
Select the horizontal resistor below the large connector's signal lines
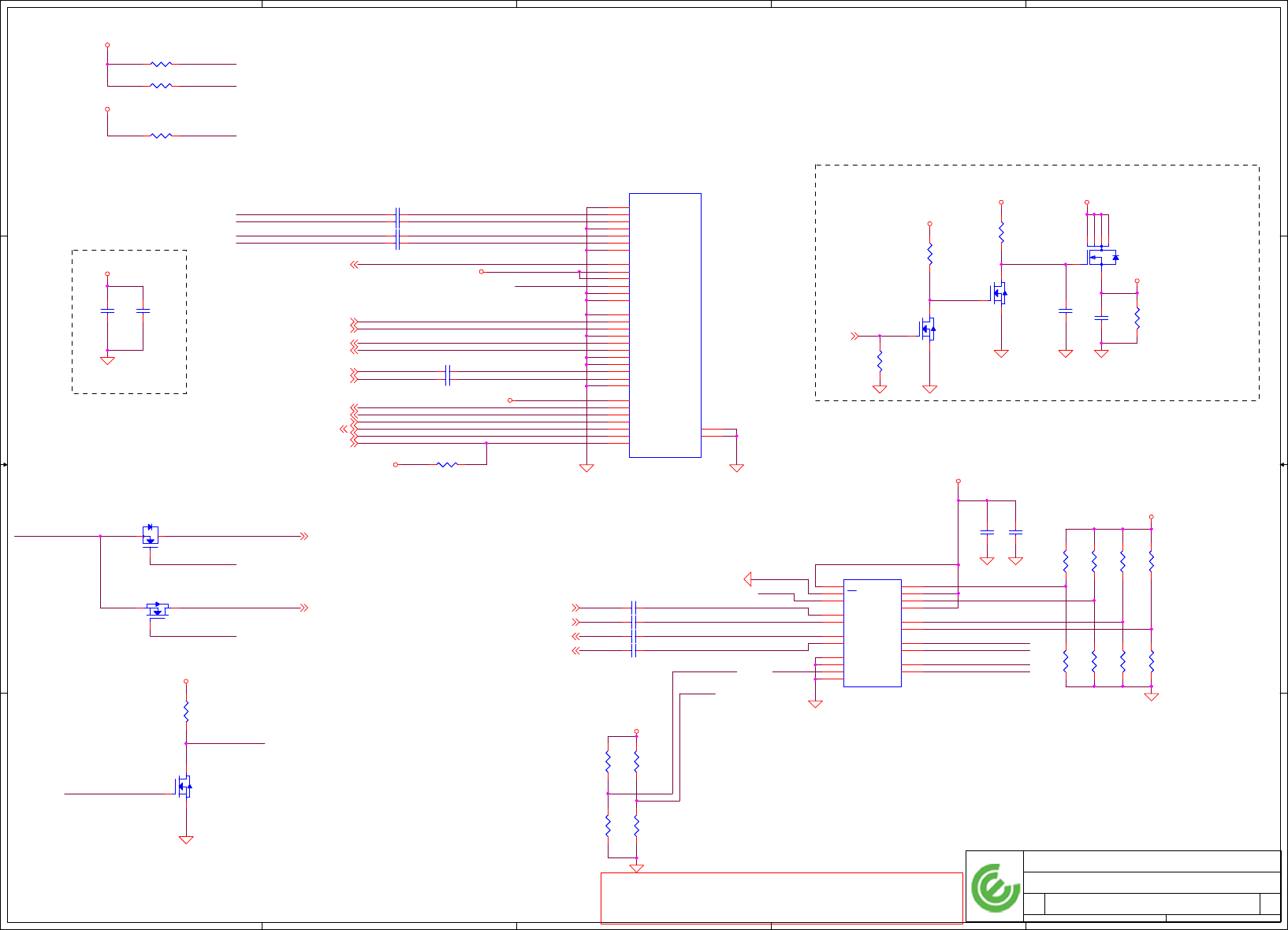[x=447, y=465]
